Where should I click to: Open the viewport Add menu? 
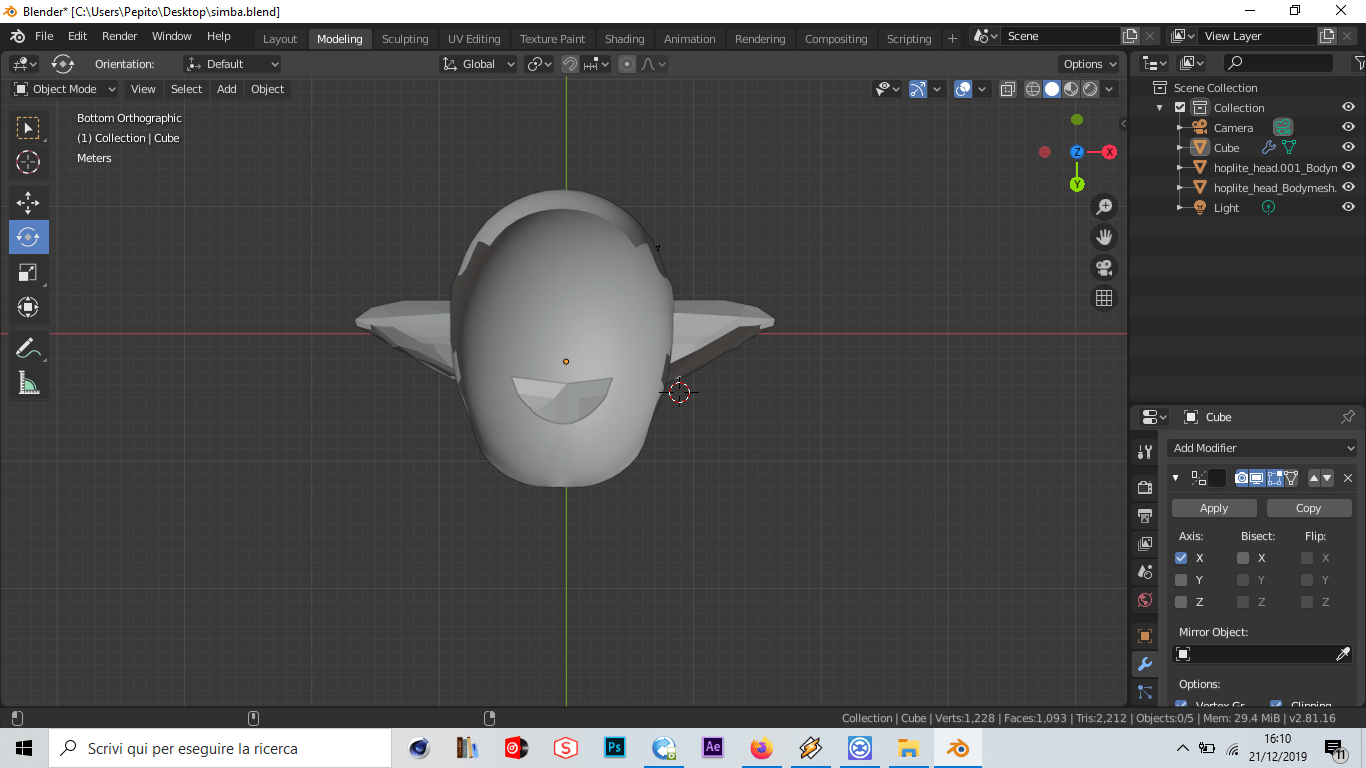pos(227,89)
